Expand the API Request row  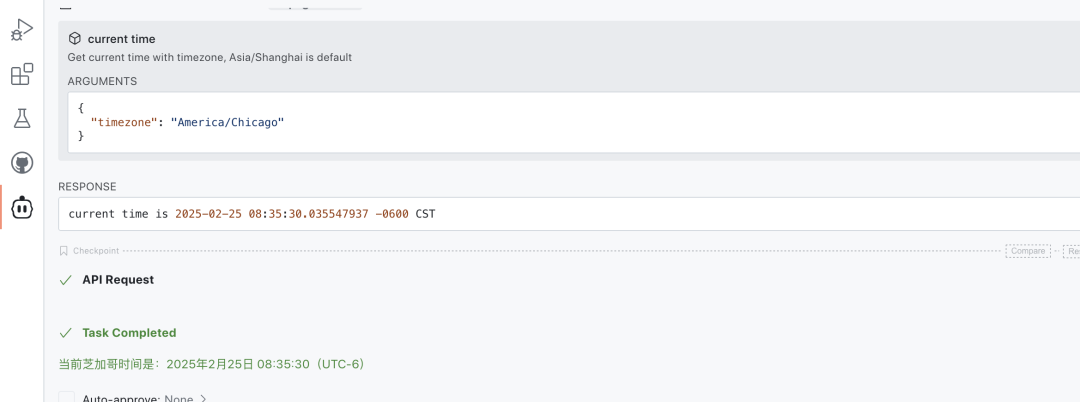point(118,280)
